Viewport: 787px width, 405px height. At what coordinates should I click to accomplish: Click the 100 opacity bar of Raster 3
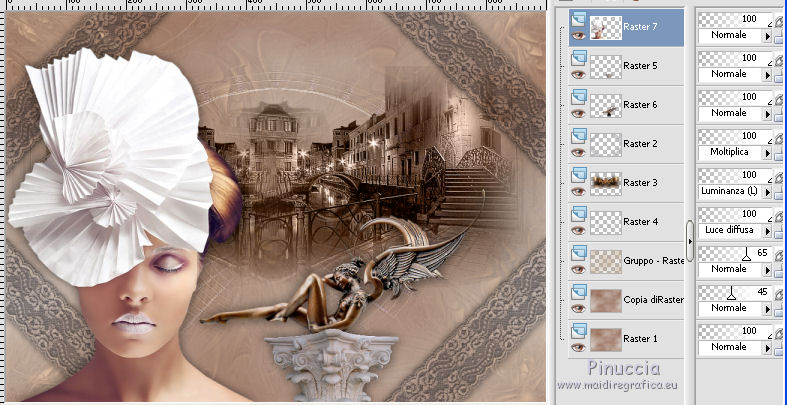coord(735,175)
